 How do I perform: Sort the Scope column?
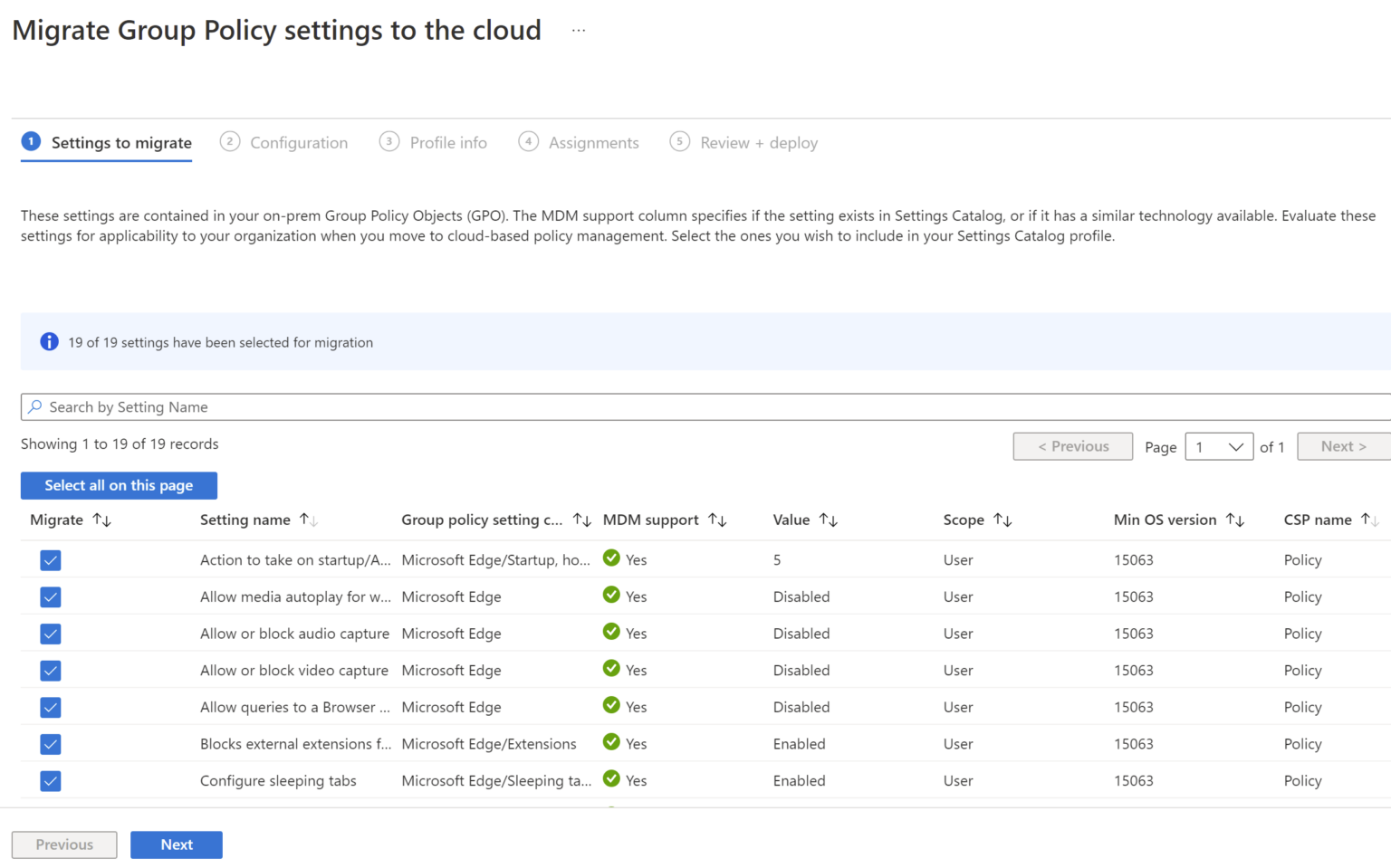point(1002,520)
